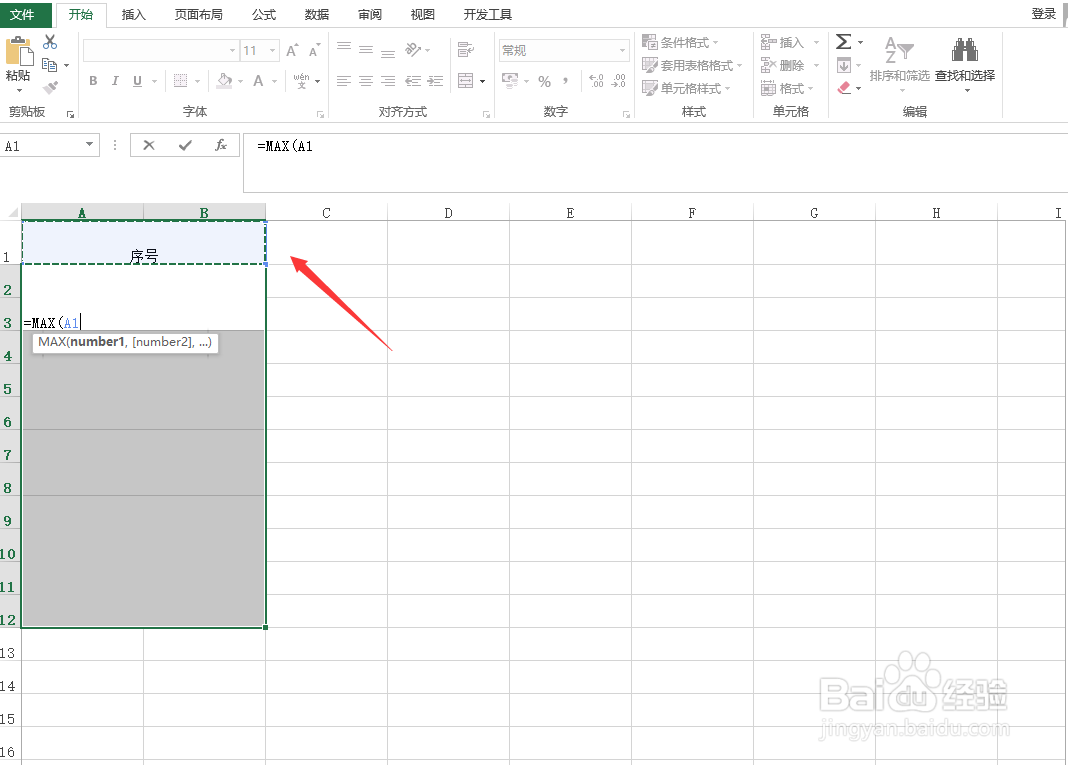The image size is (1068, 765).
Task: Increase font size with the larger A
Action: [x=292, y=50]
